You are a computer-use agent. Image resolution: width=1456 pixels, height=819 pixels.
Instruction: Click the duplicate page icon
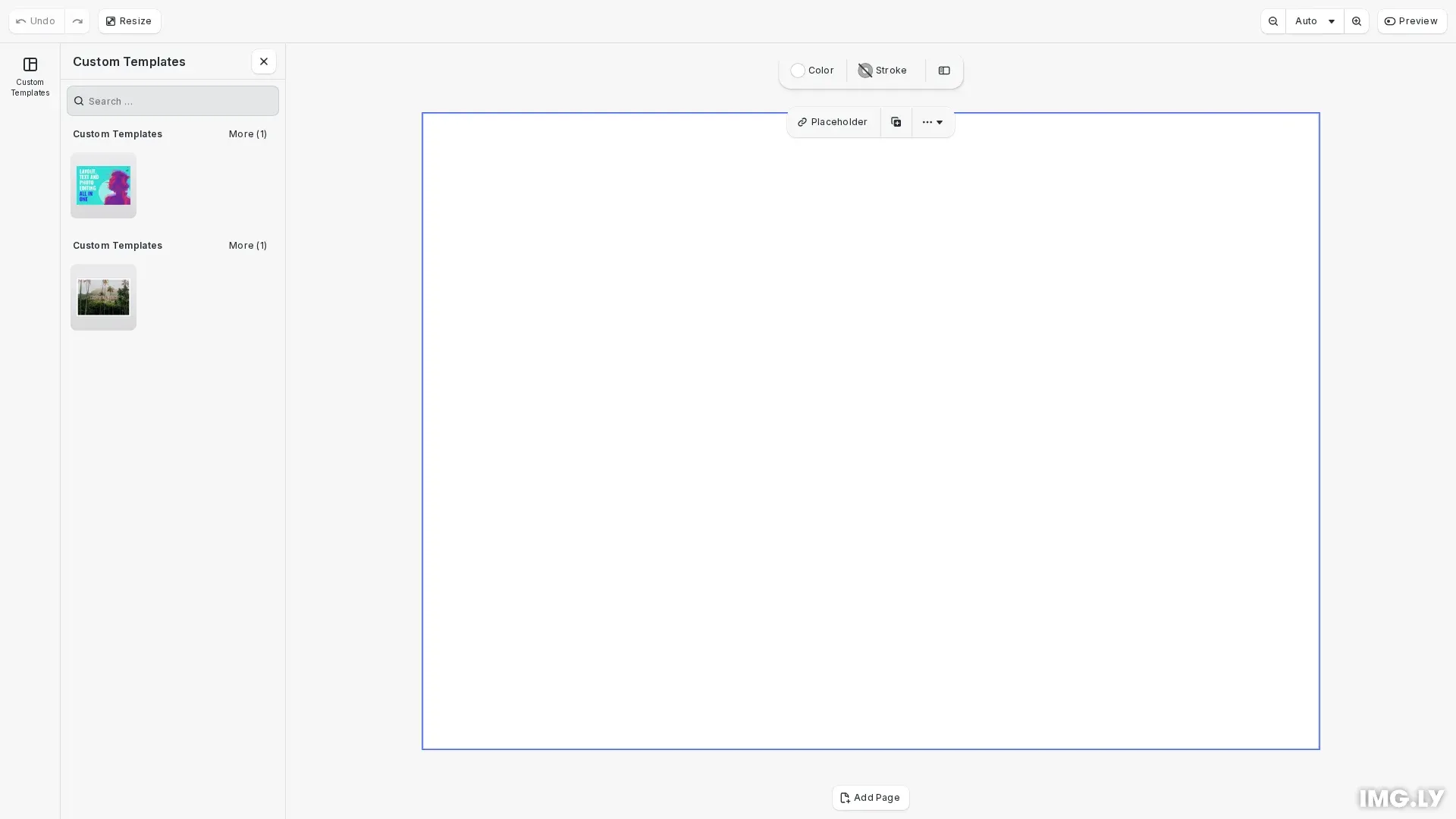pos(896,122)
